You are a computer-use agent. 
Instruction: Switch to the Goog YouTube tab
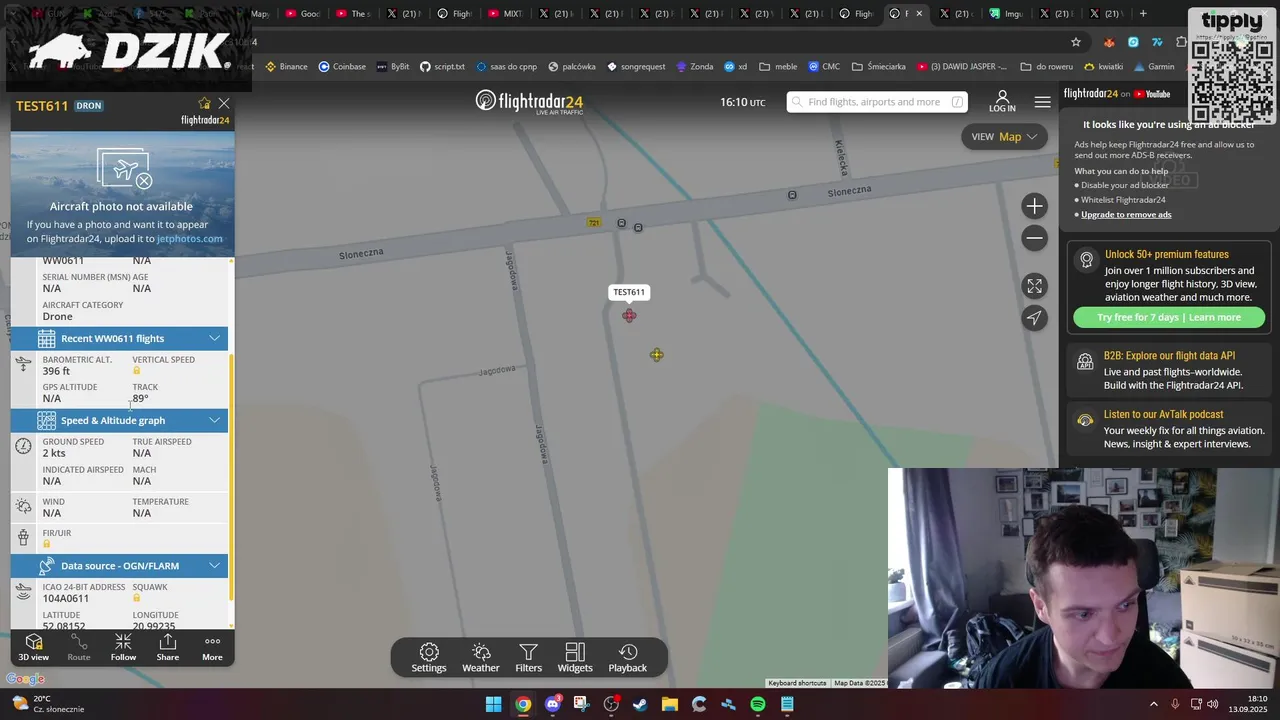pyautogui.click(x=303, y=14)
